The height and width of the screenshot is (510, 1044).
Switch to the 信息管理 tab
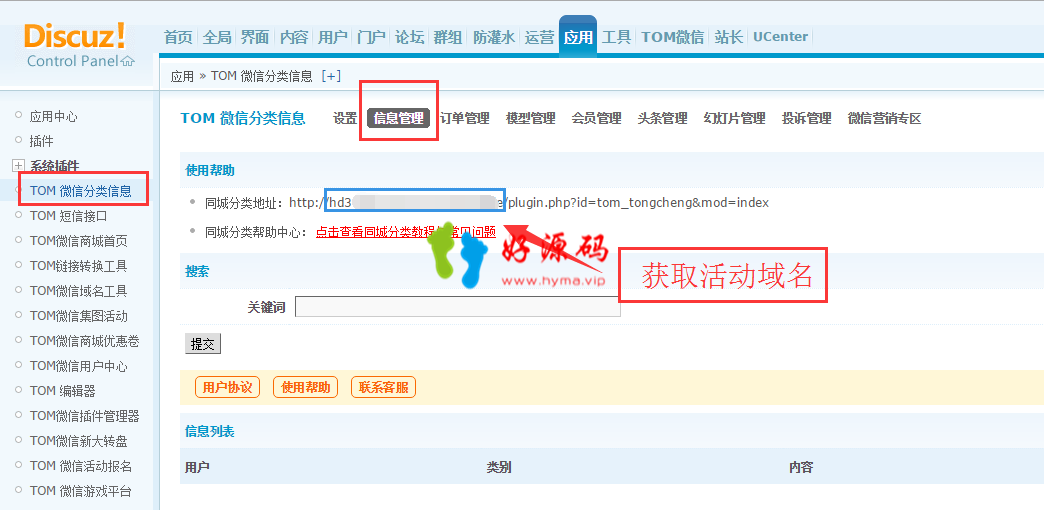398,119
